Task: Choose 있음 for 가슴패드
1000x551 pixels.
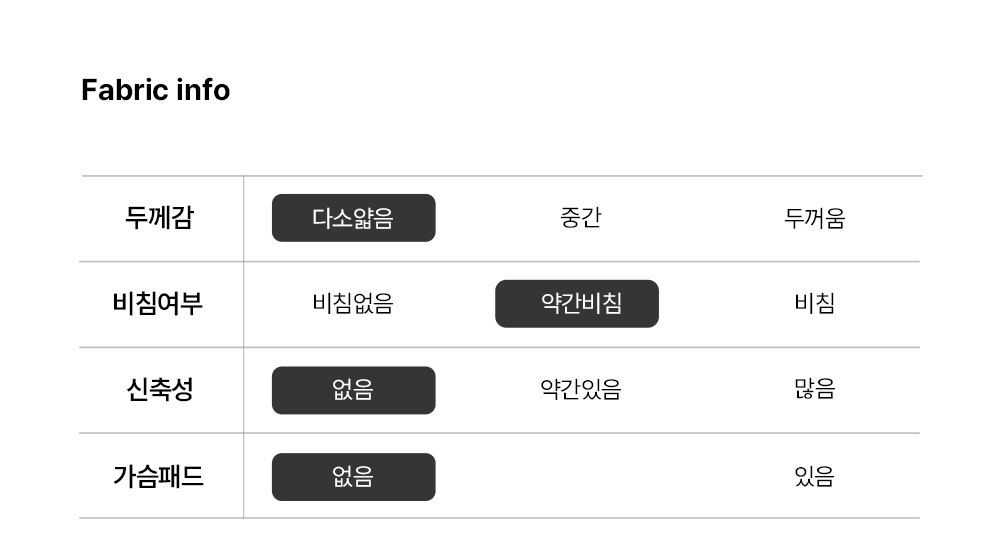Action: (814, 477)
